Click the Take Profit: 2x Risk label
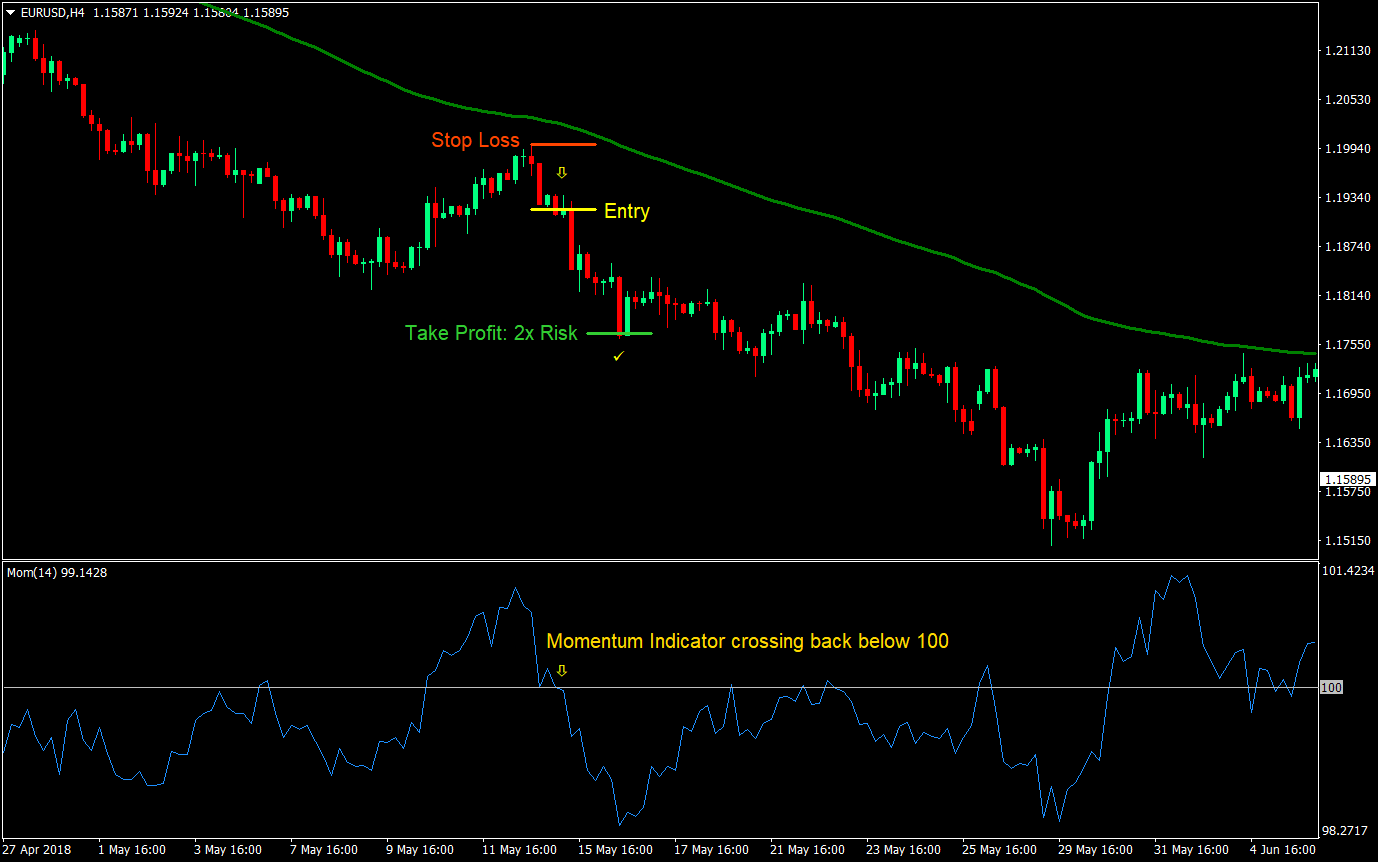 [x=492, y=333]
